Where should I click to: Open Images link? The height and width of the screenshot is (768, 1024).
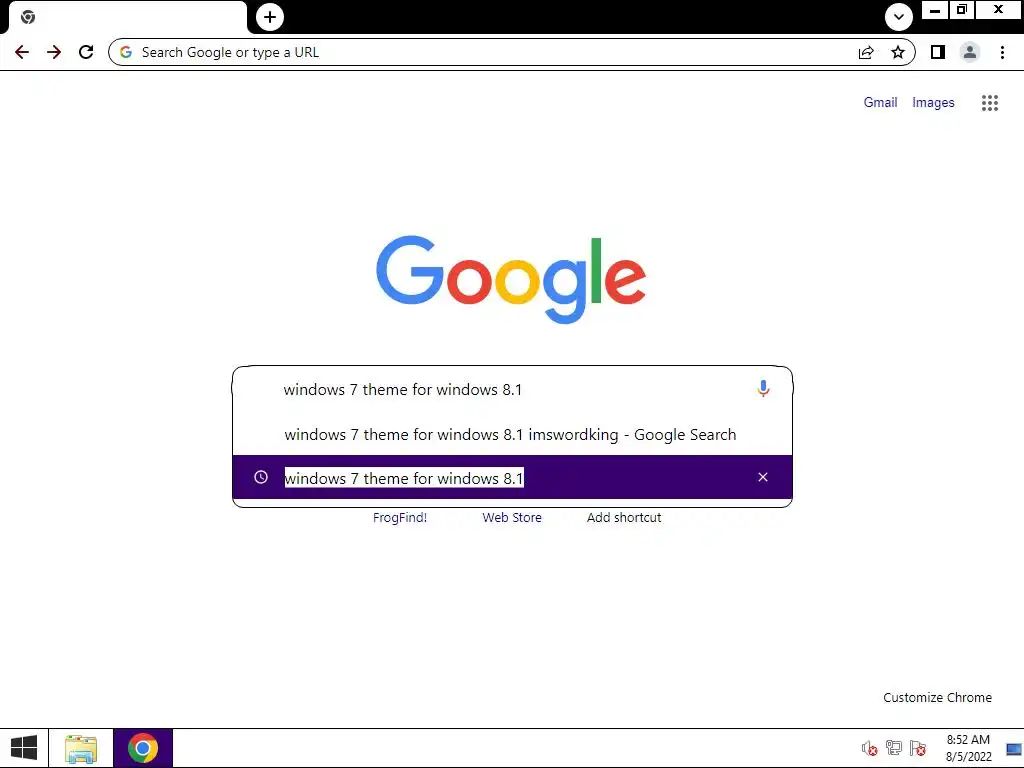point(933,103)
